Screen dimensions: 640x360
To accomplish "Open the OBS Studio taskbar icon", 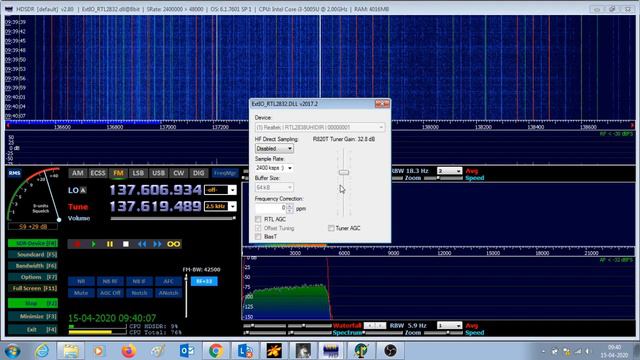I will (390, 351).
